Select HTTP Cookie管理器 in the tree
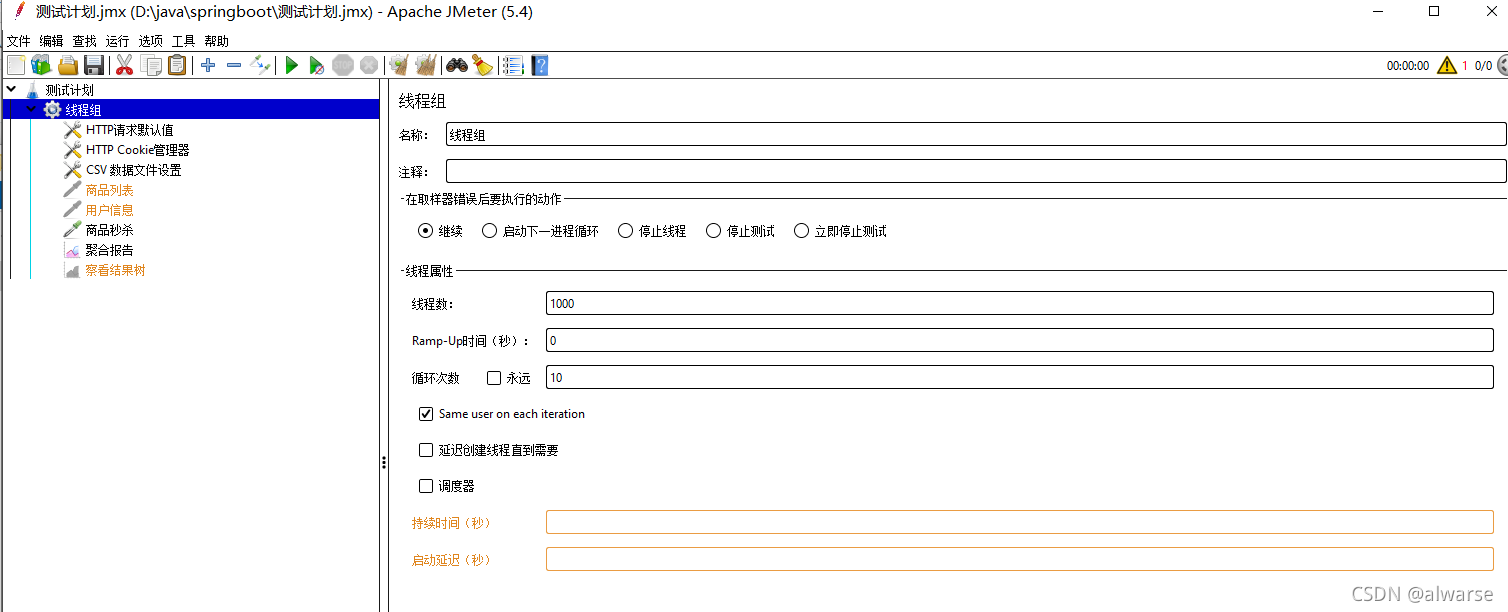The image size is (1508, 612). (x=137, y=150)
